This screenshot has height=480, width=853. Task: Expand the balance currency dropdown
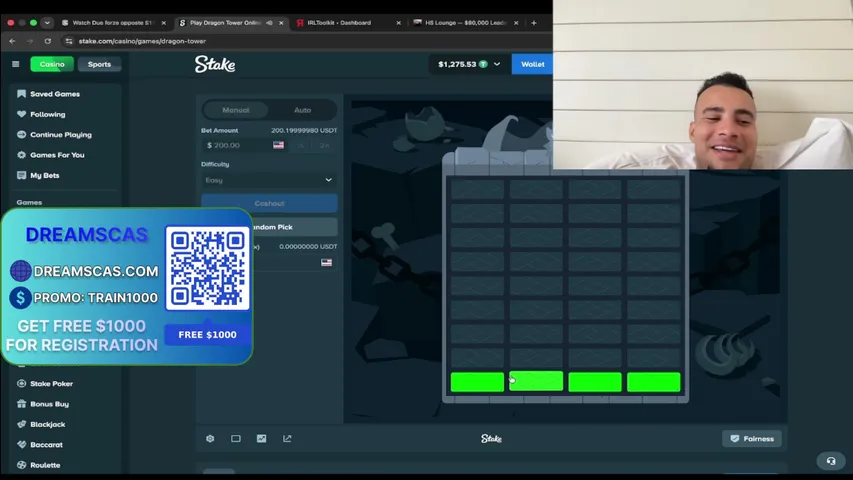coord(497,64)
